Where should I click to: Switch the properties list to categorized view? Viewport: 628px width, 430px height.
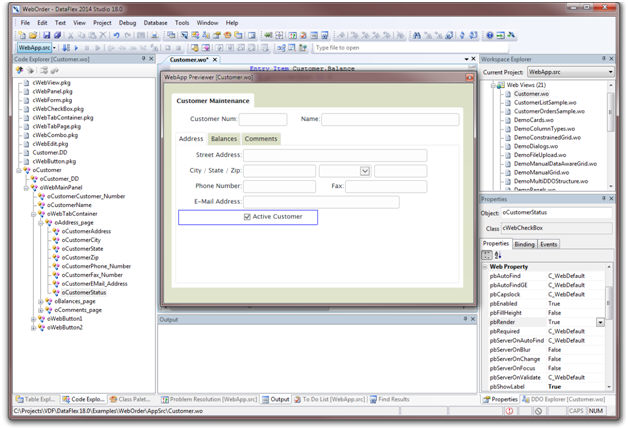(x=487, y=255)
